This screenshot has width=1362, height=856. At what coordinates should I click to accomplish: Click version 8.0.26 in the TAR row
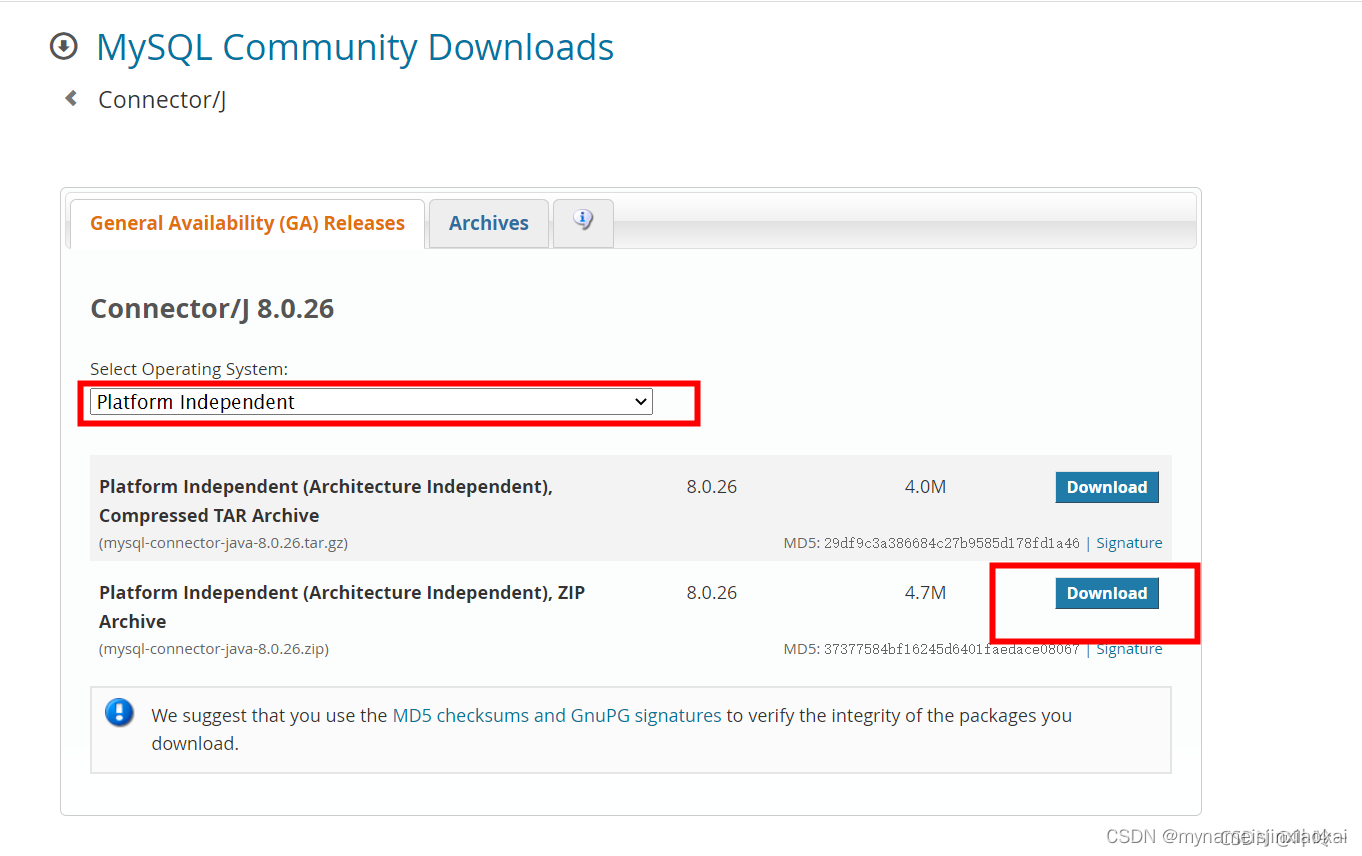point(712,487)
